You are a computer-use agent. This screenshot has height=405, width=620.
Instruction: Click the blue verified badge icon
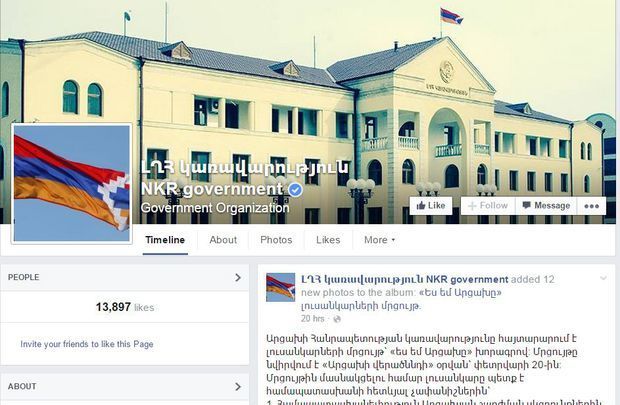click(295, 190)
